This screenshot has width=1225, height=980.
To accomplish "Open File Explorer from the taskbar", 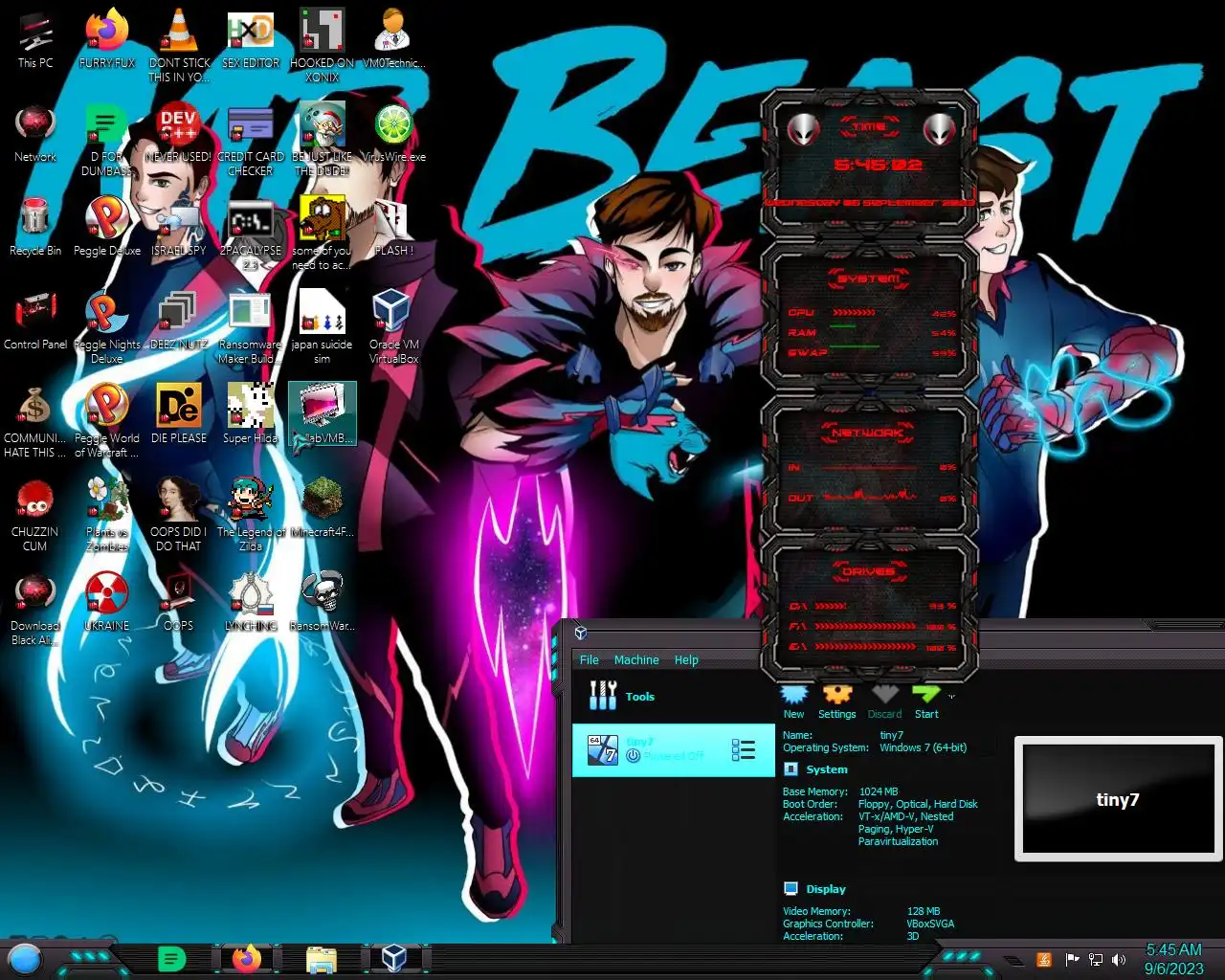I will [x=322, y=958].
